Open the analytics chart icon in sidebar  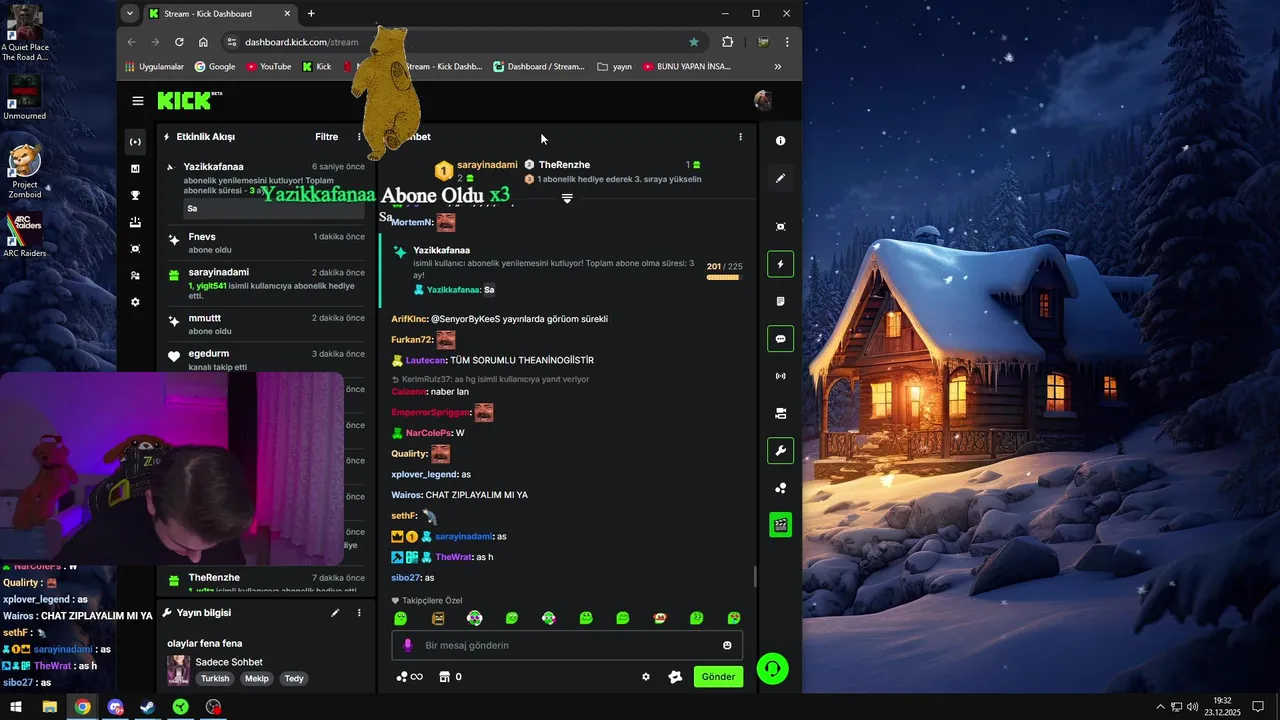(x=136, y=169)
